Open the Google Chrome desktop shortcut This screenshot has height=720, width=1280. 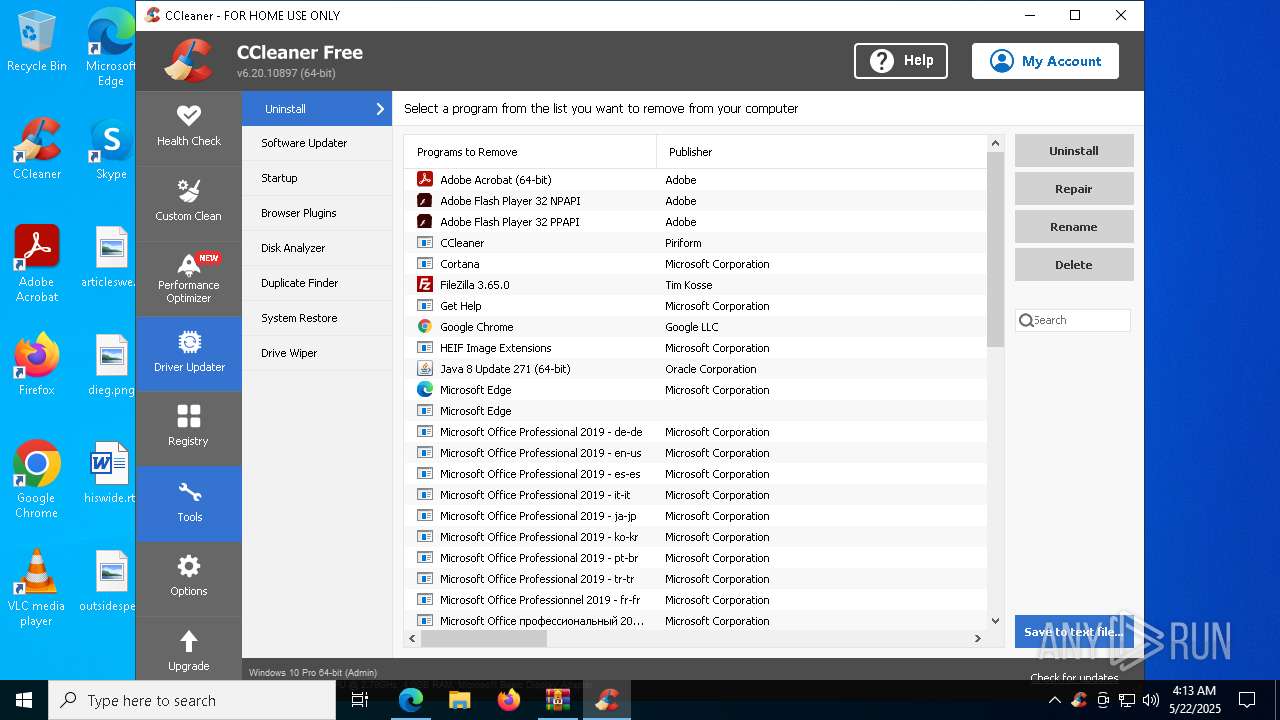(36, 480)
